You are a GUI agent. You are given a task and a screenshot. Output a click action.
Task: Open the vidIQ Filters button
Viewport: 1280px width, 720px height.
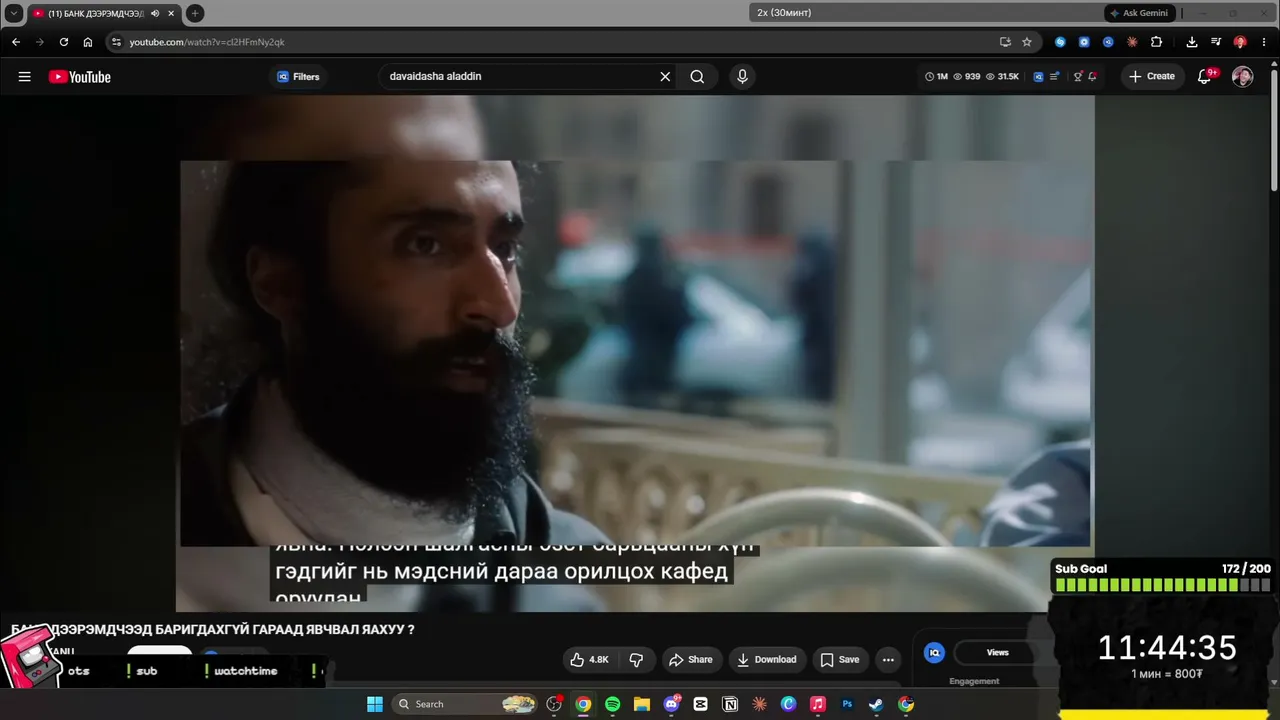click(x=299, y=77)
